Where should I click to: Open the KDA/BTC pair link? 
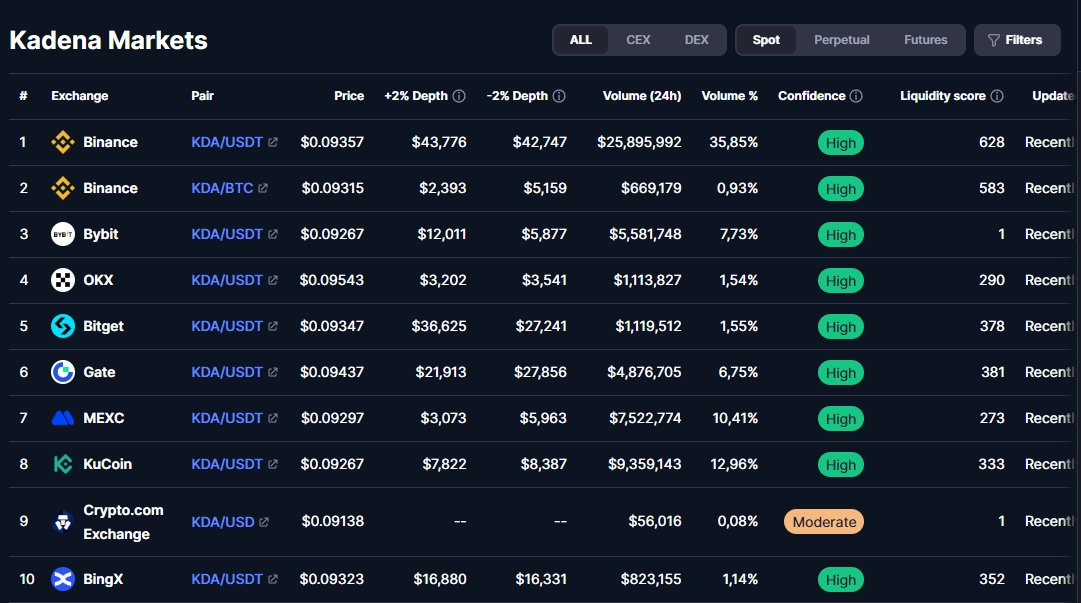point(222,188)
